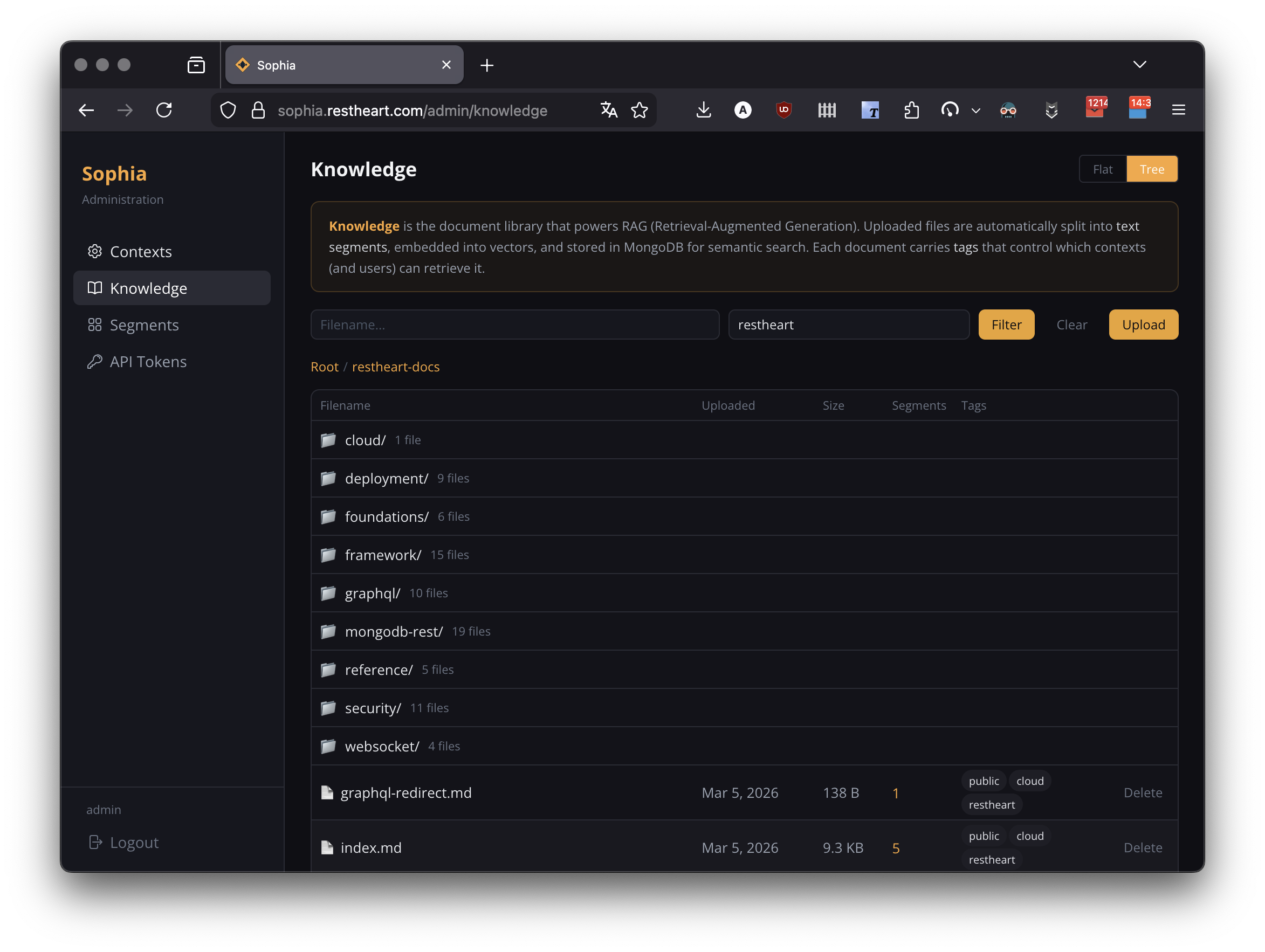Image resolution: width=1265 pixels, height=952 pixels.
Task: Go to Segments in the sidebar
Action: [x=144, y=325]
